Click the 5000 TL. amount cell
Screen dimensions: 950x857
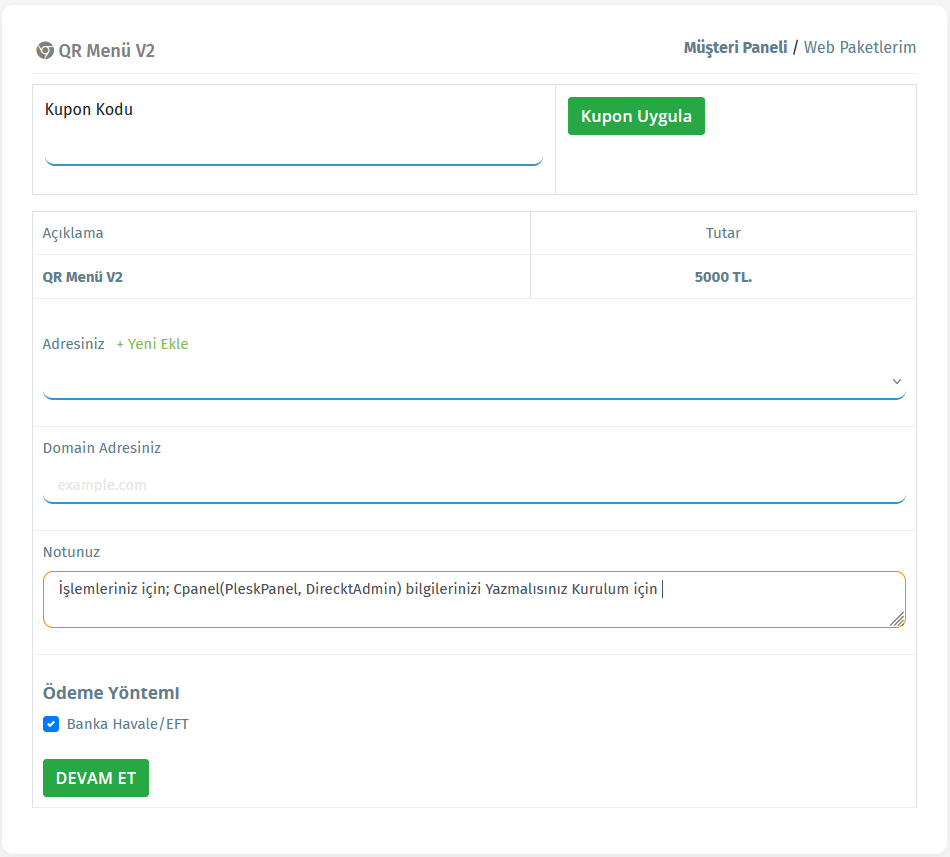(723, 277)
